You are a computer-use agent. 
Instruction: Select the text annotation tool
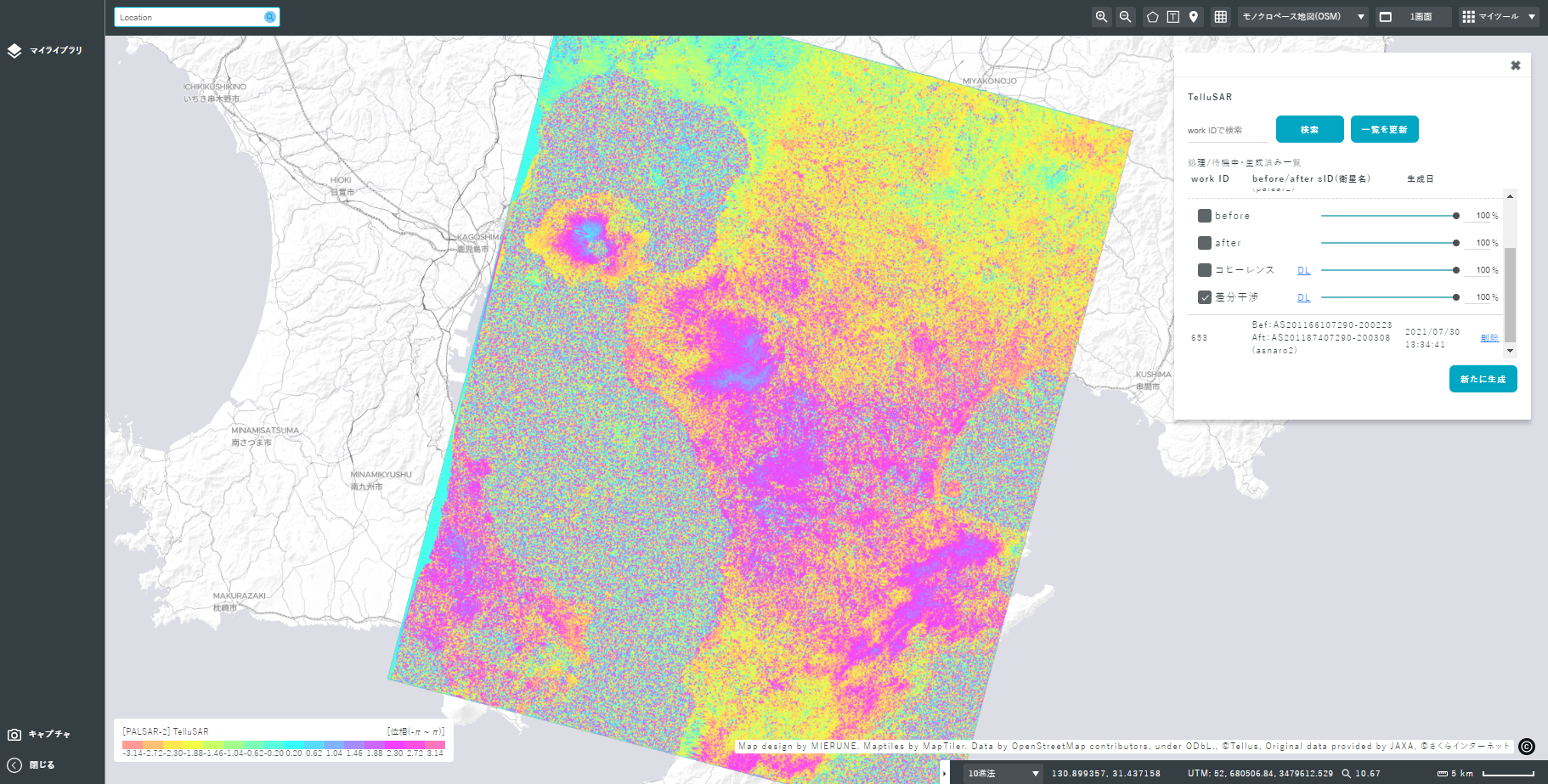(x=1173, y=17)
